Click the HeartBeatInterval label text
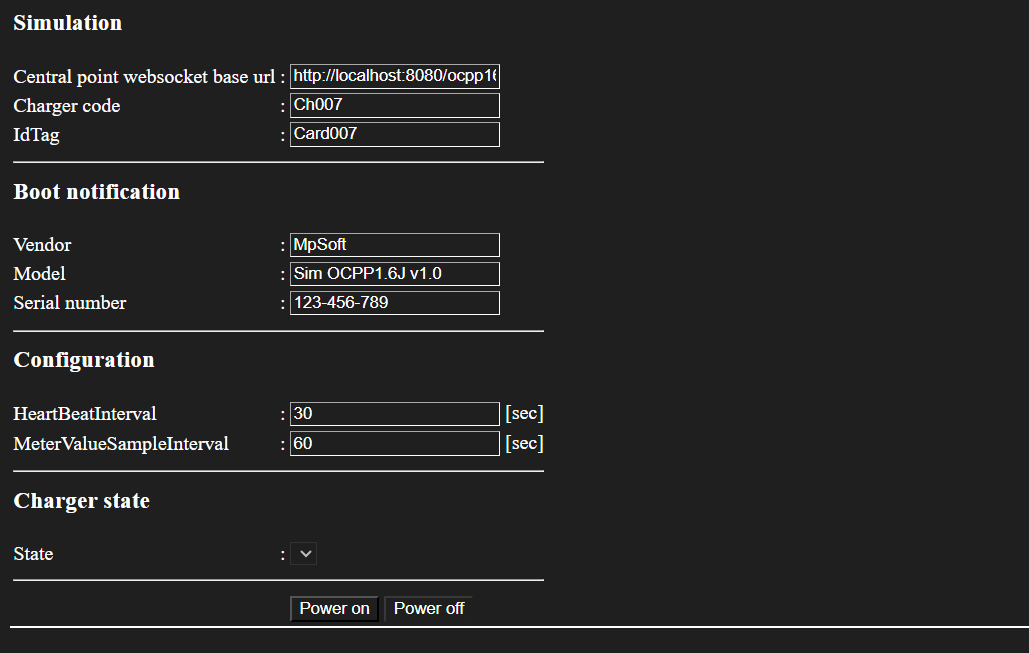1029x653 pixels. pyautogui.click(x=85, y=414)
